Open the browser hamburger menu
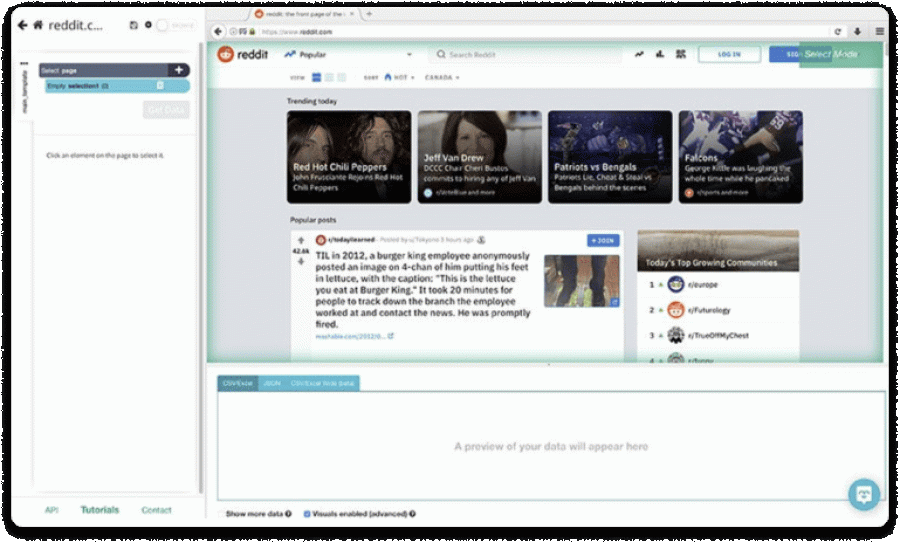 [879, 32]
